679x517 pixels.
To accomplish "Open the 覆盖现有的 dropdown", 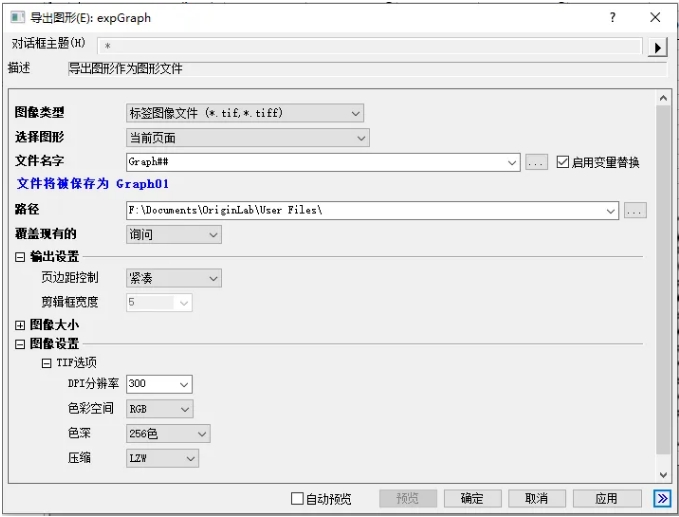I will pyautogui.click(x=174, y=235).
